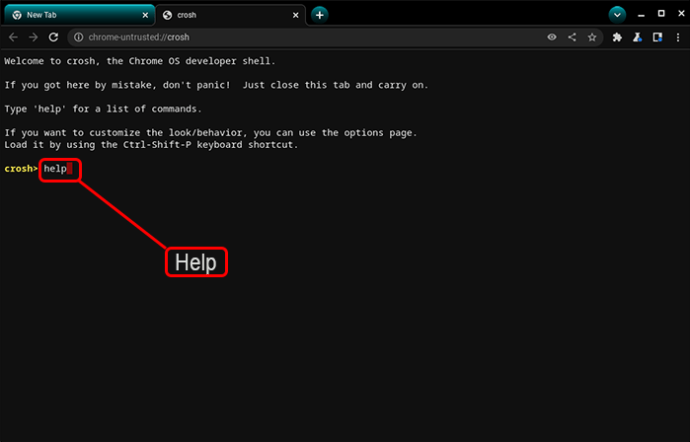Open the Extensions puzzle piece menu
This screenshot has width=690, height=442.
(617, 37)
